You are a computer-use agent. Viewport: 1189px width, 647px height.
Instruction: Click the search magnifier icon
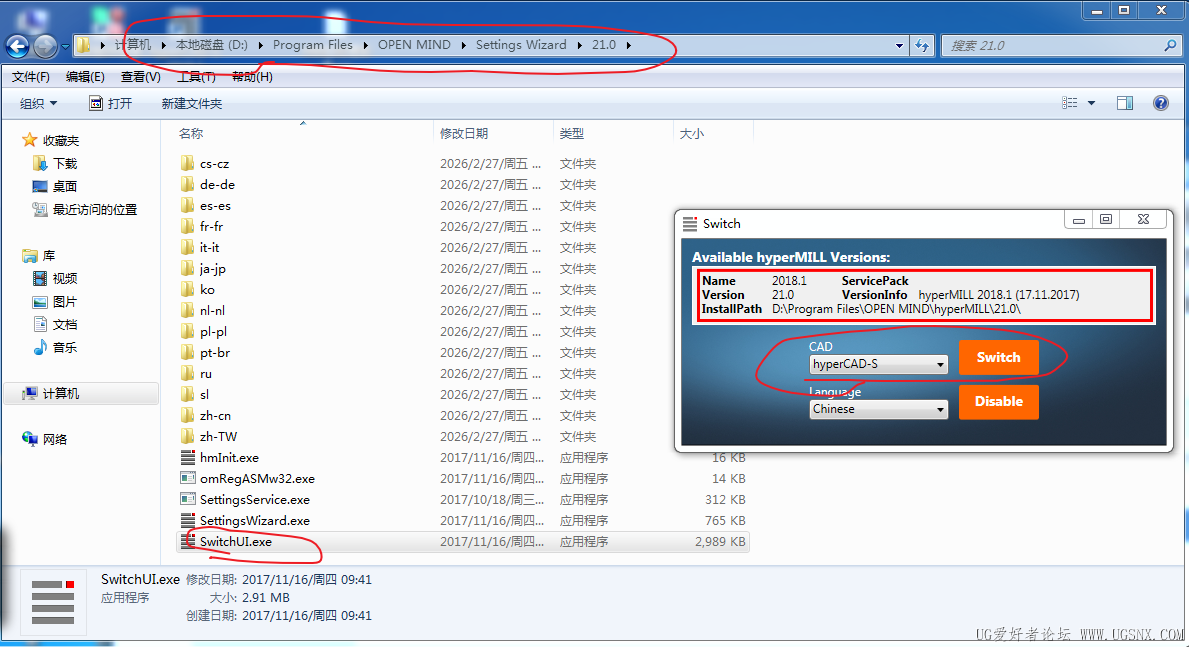(1170, 46)
